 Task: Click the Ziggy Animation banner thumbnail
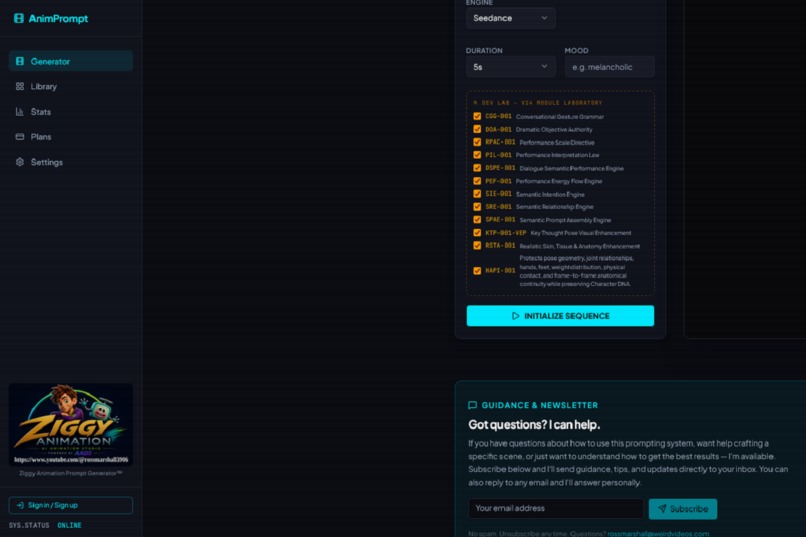click(x=71, y=424)
